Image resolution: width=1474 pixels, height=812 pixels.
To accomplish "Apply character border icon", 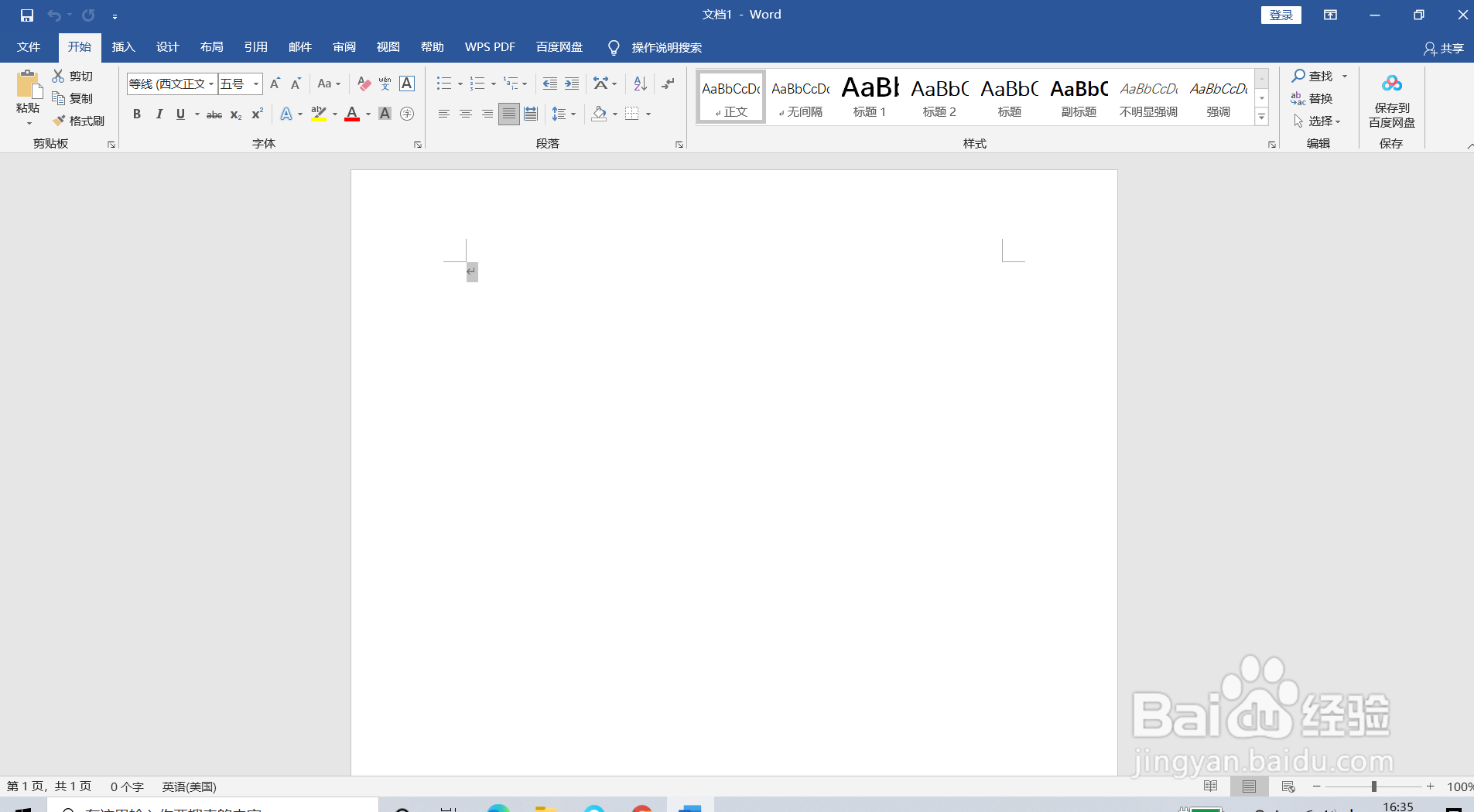I will pyautogui.click(x=407, y=84).
